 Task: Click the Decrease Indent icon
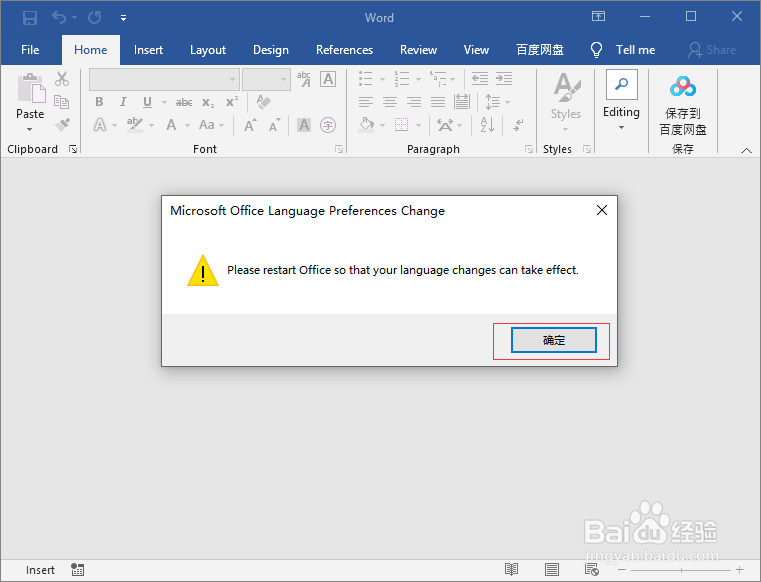click(480, 79)
